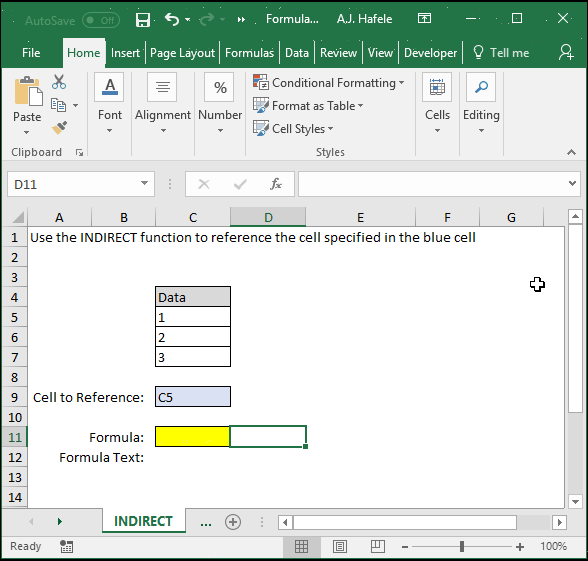Select column E header

pyautogui.click(x=360, y=218)
